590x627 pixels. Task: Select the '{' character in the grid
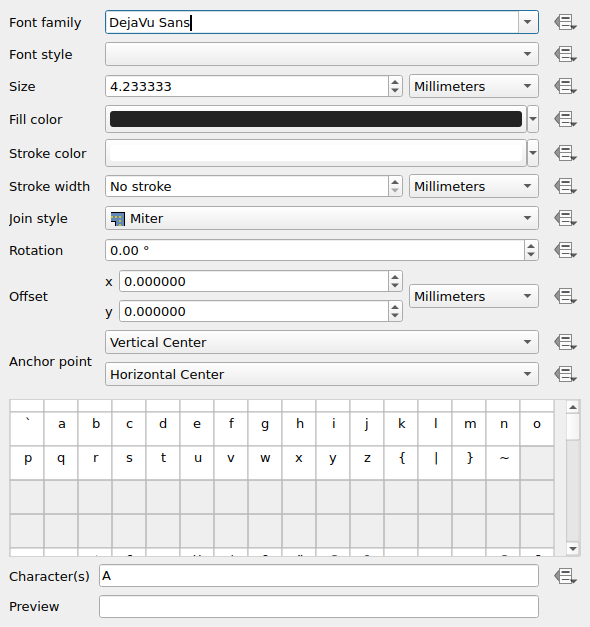pyautogui.click(x=401, y=462)
